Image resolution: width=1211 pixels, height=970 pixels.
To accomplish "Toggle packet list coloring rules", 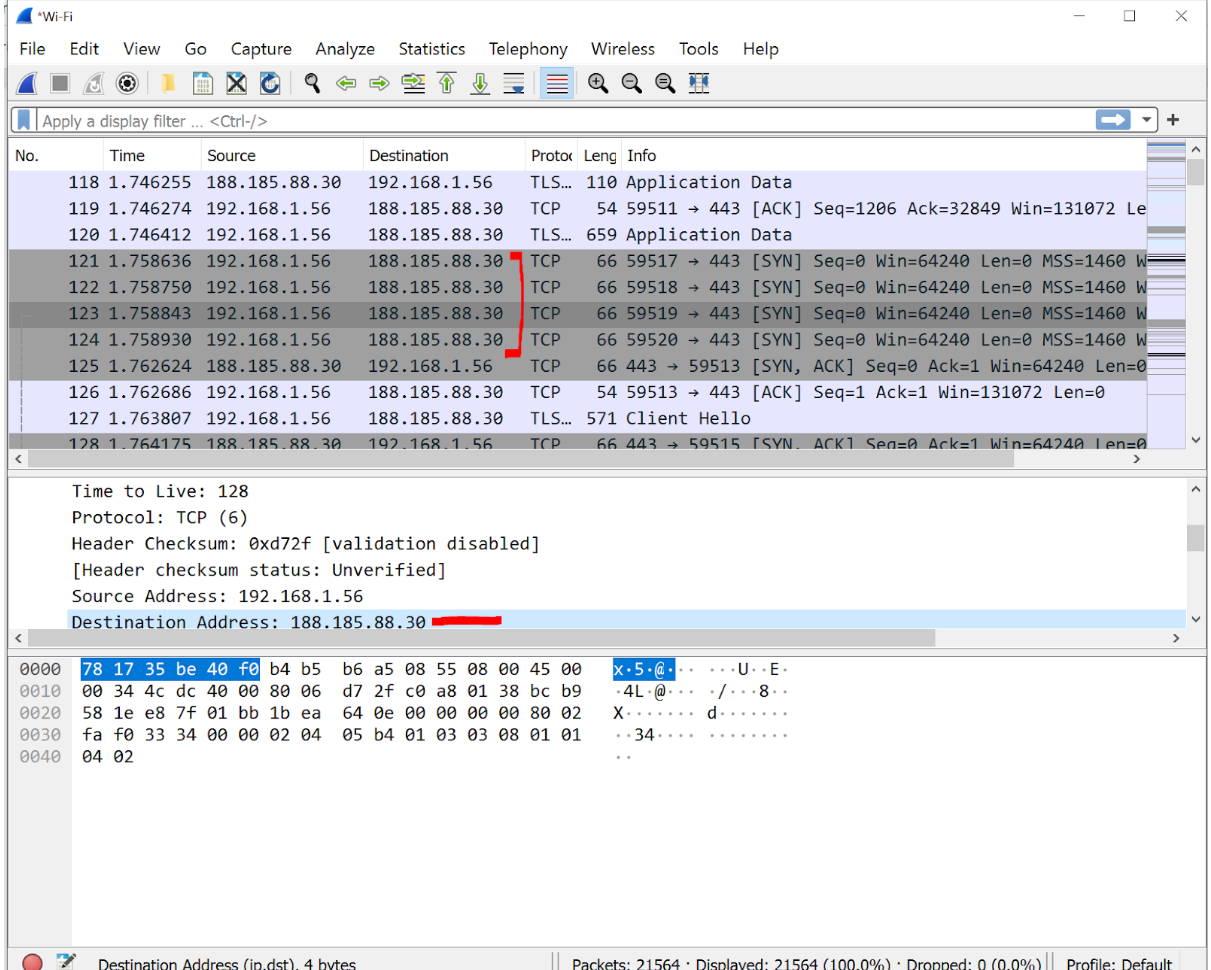I will (x=557, y=84).
